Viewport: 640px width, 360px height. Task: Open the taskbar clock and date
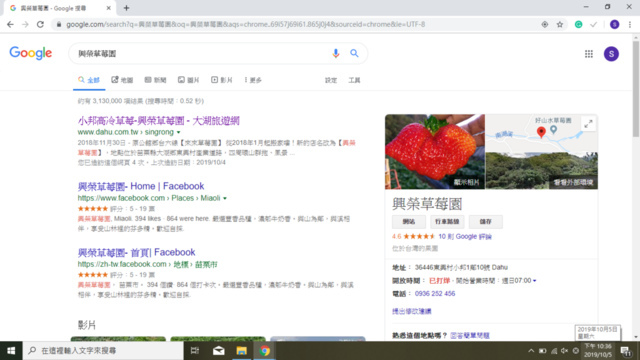pyautogui.click(x=598, y=351)
